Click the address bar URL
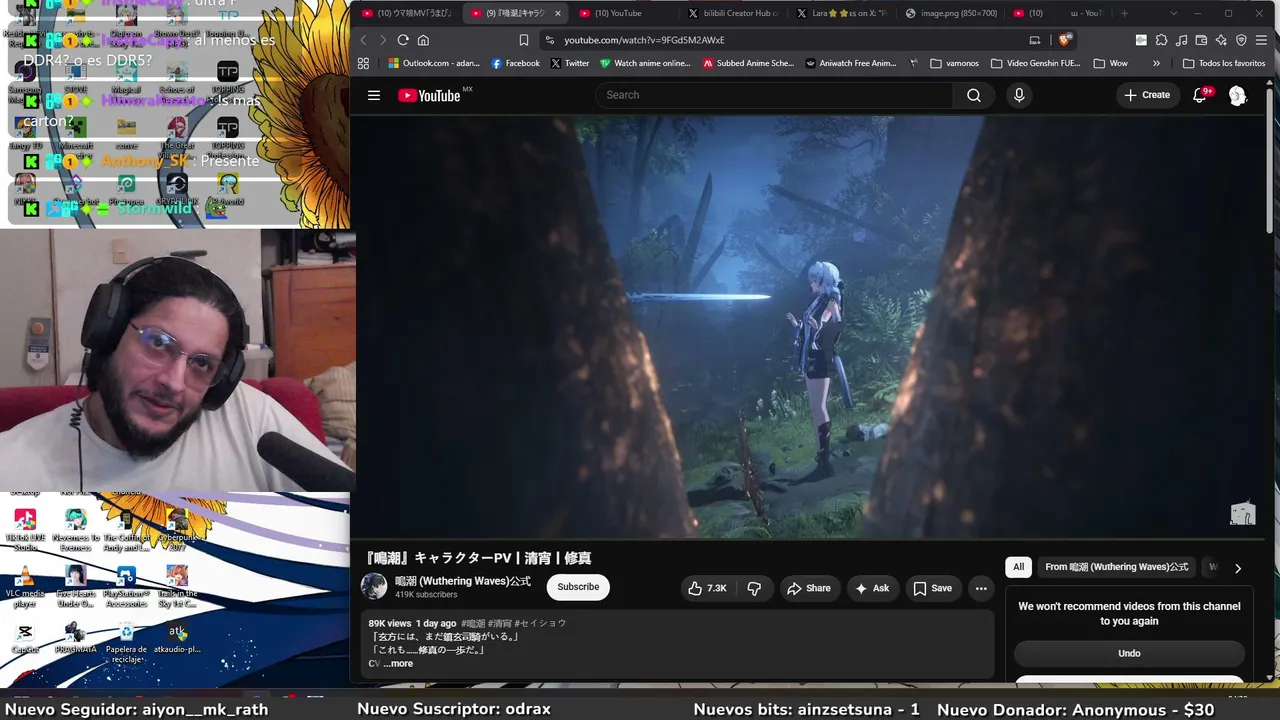Image resolution: width=1280 pixels, height=720 pixels. [644, 40]
